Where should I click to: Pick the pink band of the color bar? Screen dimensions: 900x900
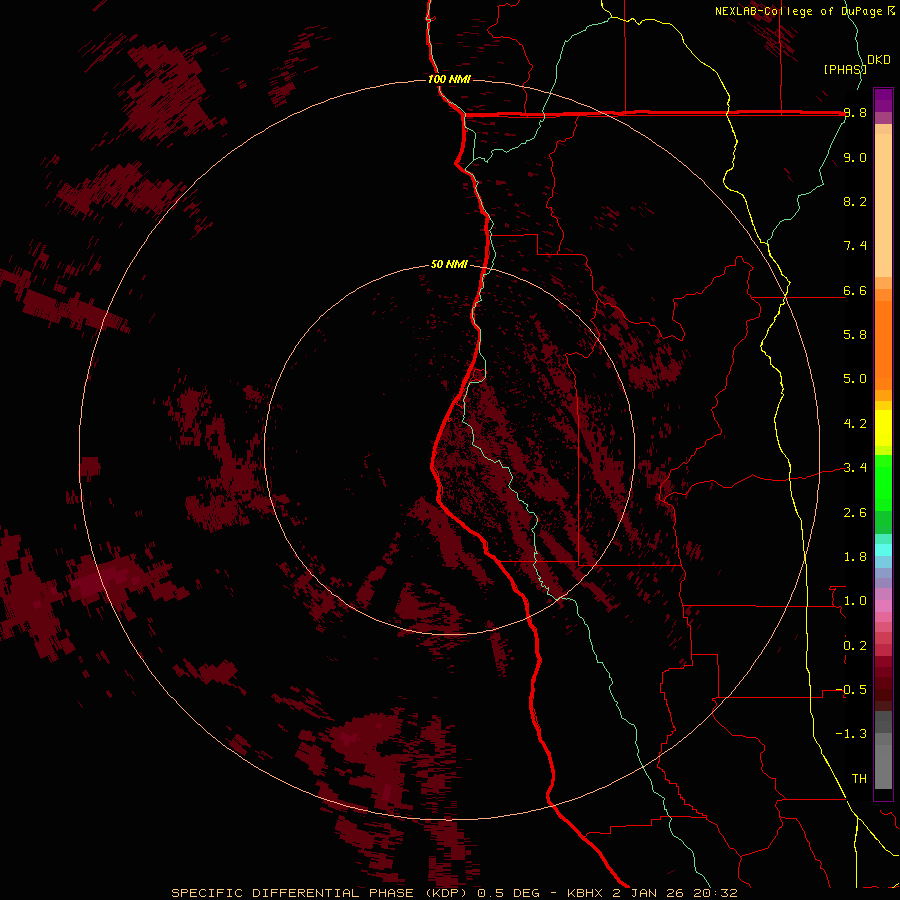point(883,606)
